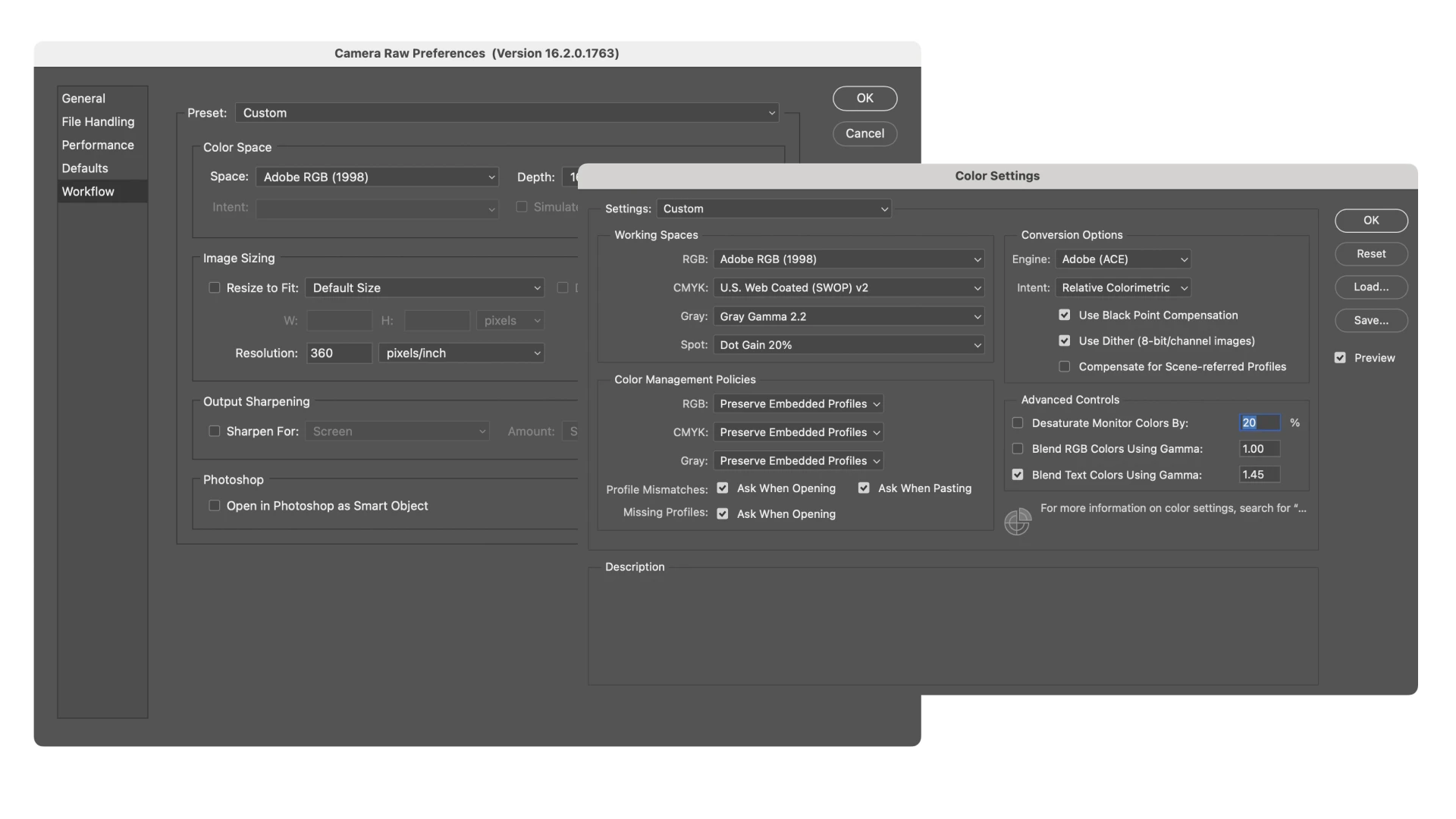Image resolution: width=1456 pixels, height=819 pixels.
Task: Open Intent Relative Colorimetric dropdown
Action: tap(1123, 288)
